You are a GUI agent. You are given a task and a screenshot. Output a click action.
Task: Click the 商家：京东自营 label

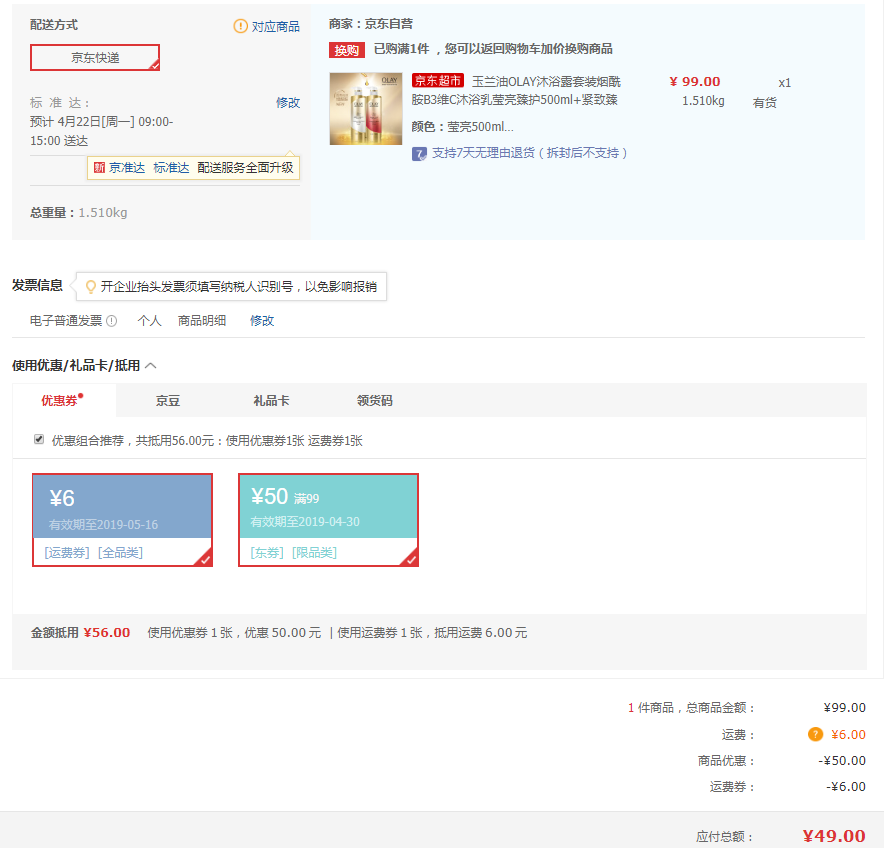tap(370, 24)
